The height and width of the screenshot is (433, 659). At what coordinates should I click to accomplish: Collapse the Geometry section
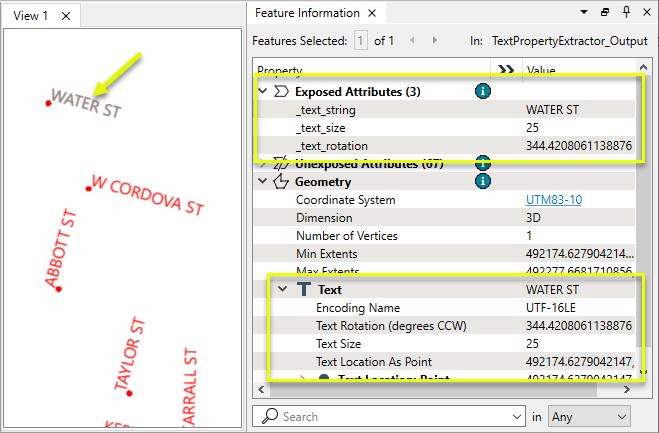pyautogui.click(x=262, y=182)
